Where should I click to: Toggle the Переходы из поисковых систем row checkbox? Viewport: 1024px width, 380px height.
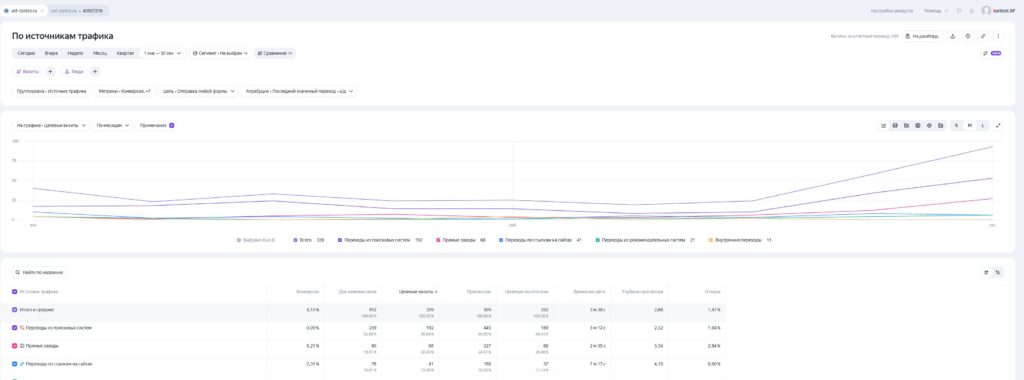[x=15, y=328]
